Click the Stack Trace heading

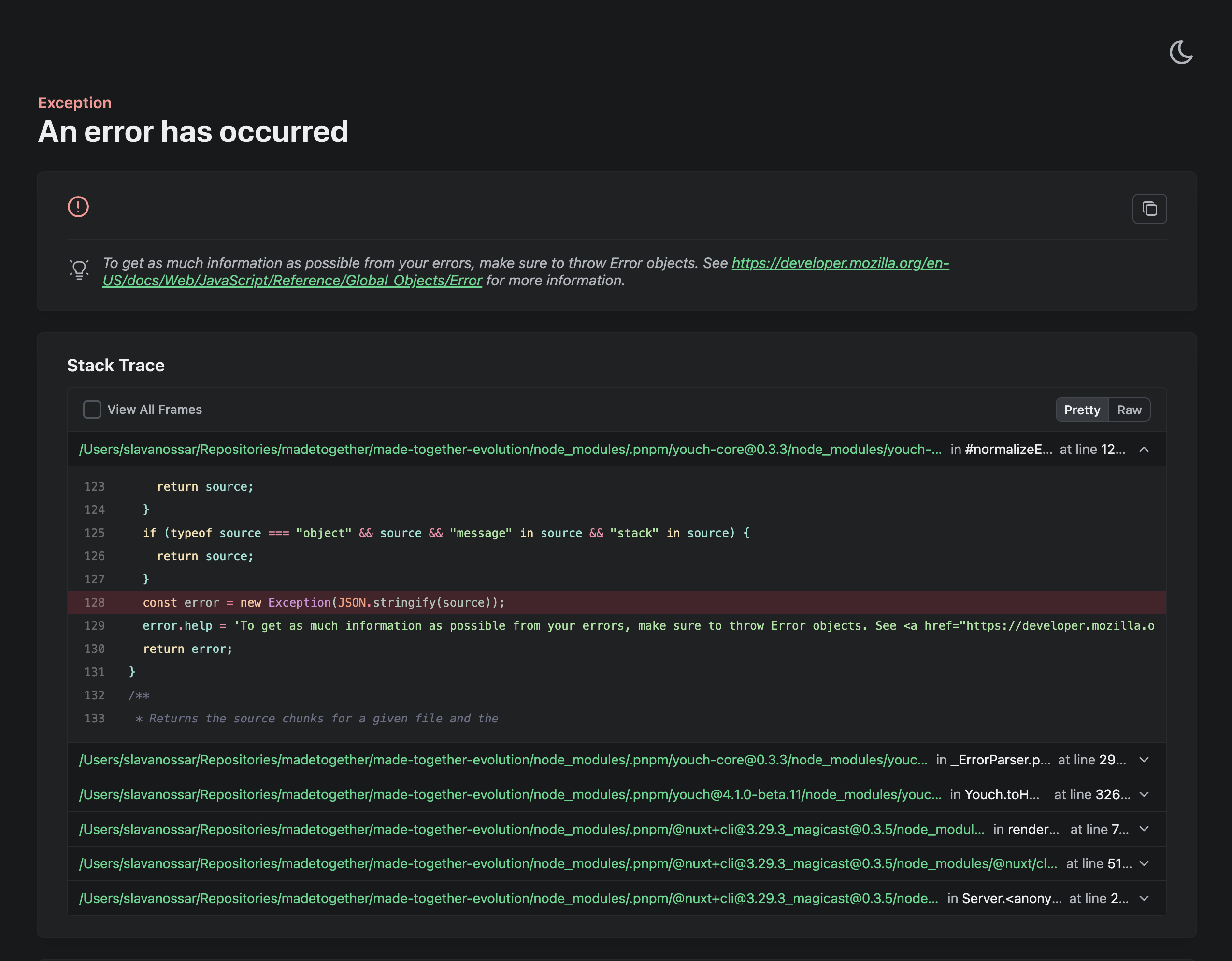pos(115,366)
